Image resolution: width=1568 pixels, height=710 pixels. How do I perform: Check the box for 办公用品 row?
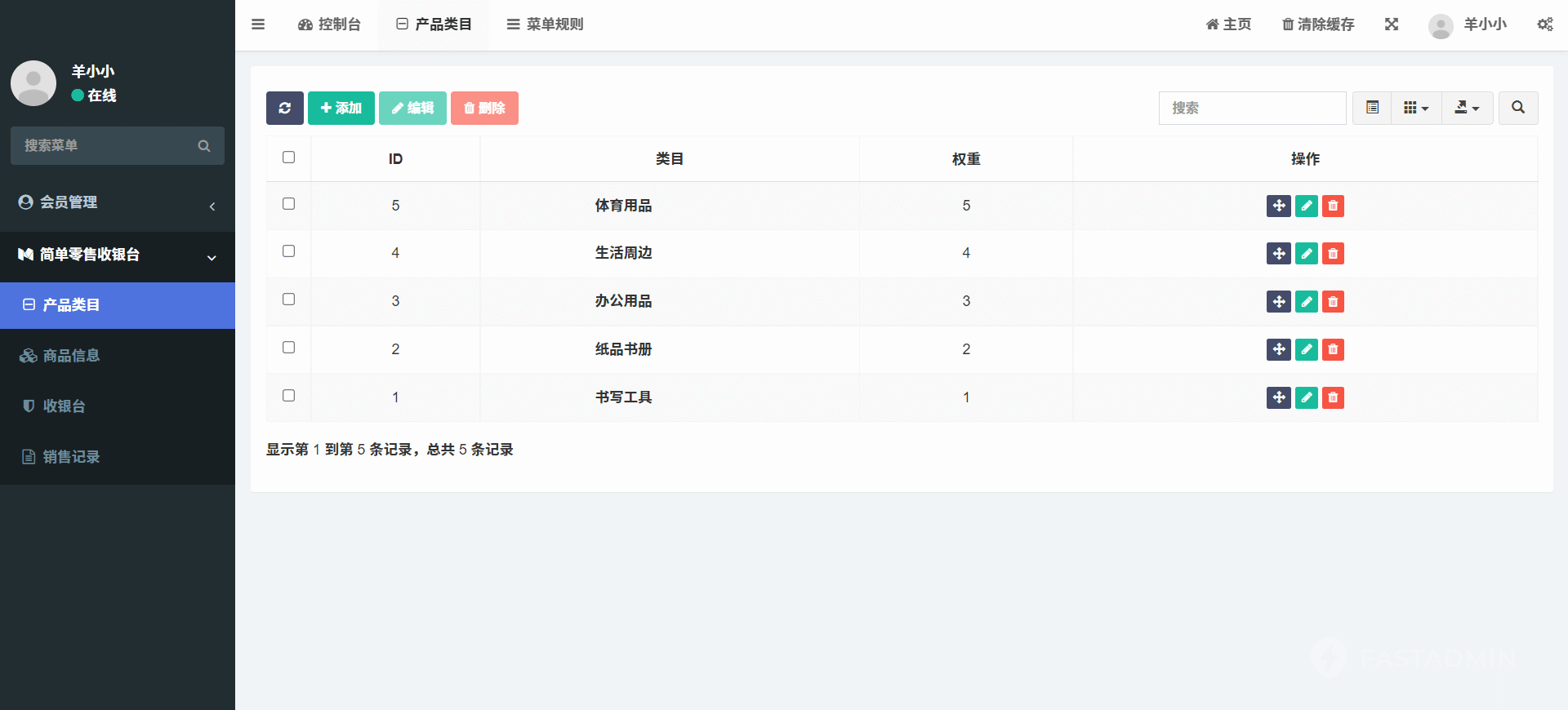coord(288,300)
